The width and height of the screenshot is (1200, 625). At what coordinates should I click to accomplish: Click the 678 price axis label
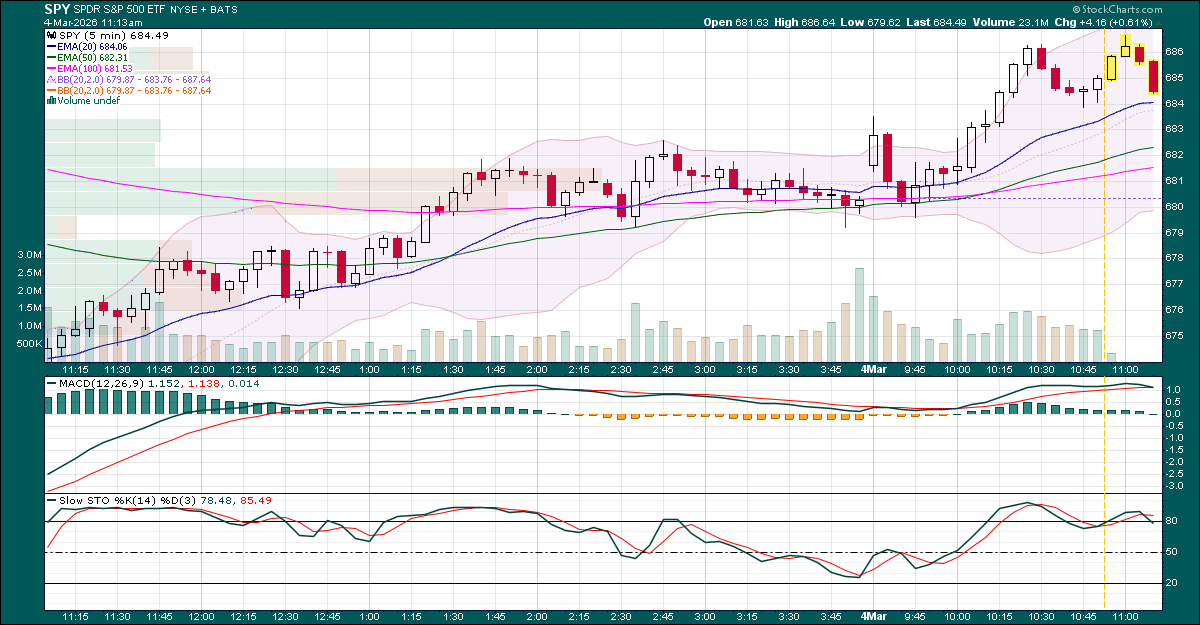(x=1176, y=259)
